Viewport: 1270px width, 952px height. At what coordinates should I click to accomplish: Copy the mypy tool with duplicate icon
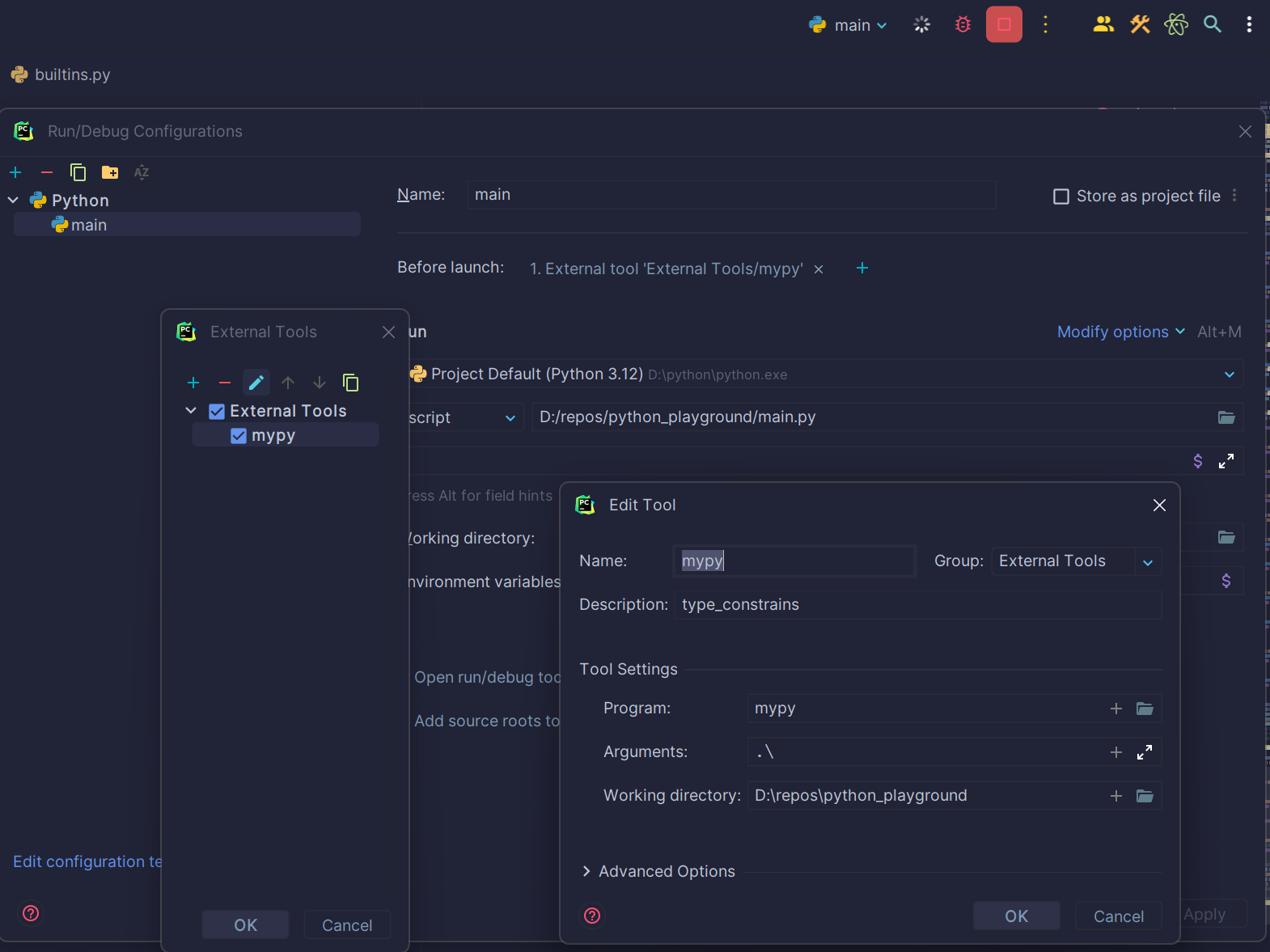351,383
